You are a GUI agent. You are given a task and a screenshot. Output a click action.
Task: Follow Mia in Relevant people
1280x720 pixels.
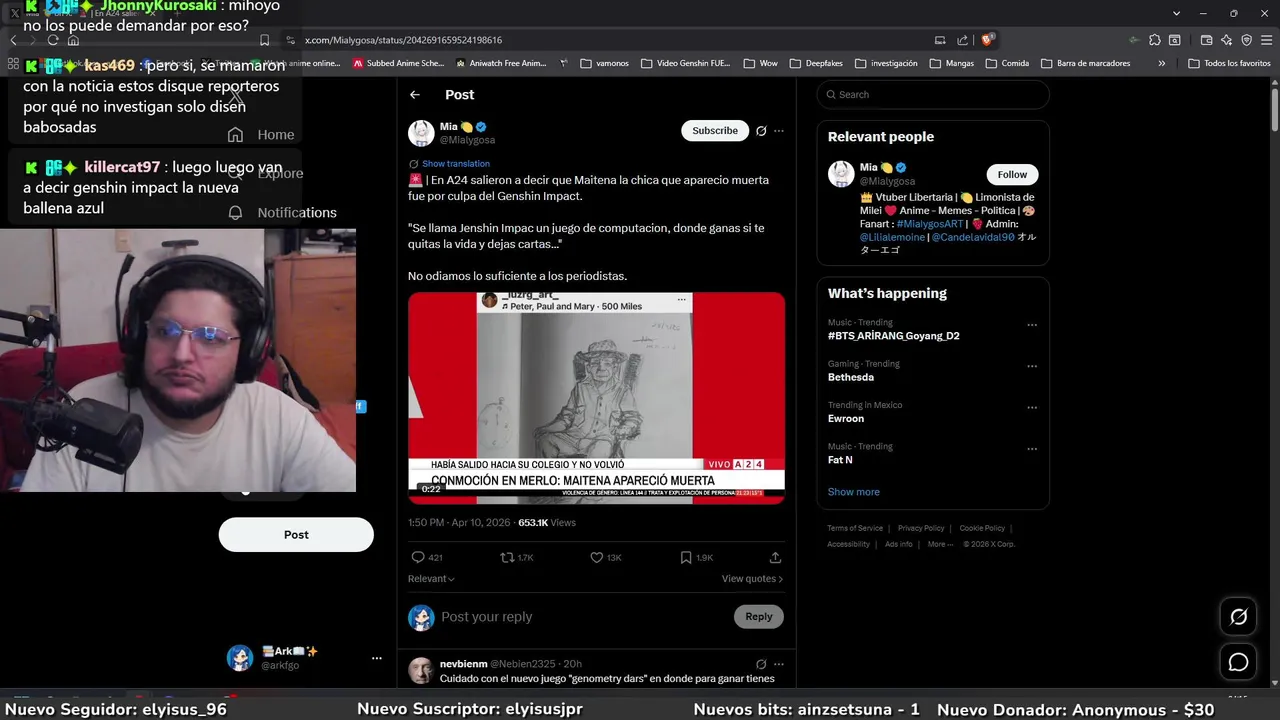coord(1012,174)
